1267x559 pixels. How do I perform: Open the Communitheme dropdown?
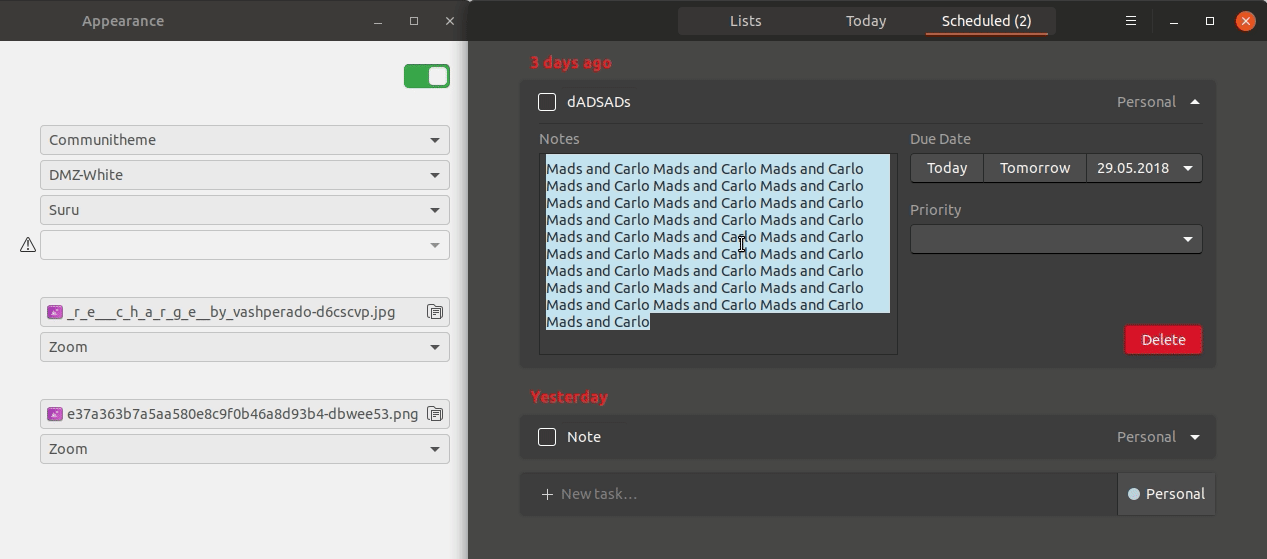point(245,140)
